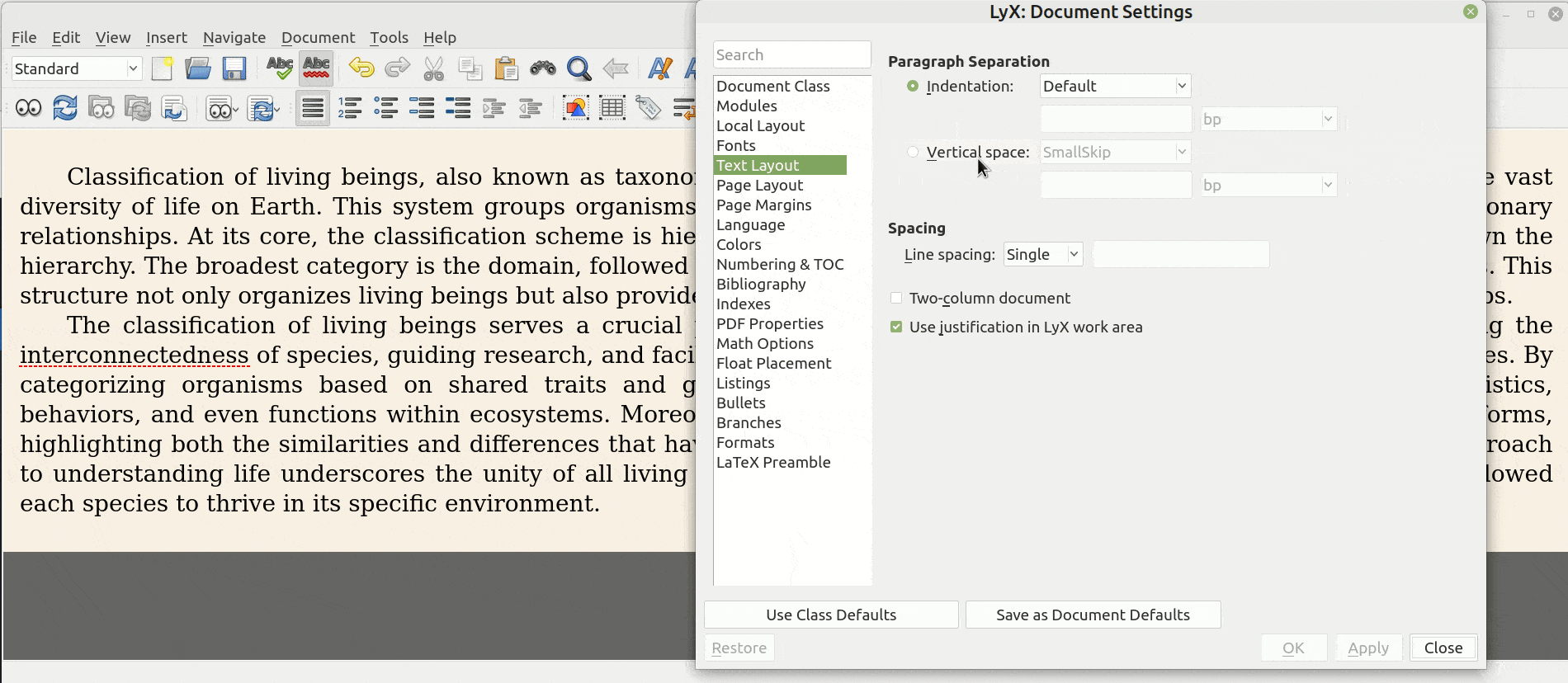Toggle emphasis style A with exclamation icon
Viewport: 1568px width, 683px height.
pyautogui.click(x=659, y=68)
